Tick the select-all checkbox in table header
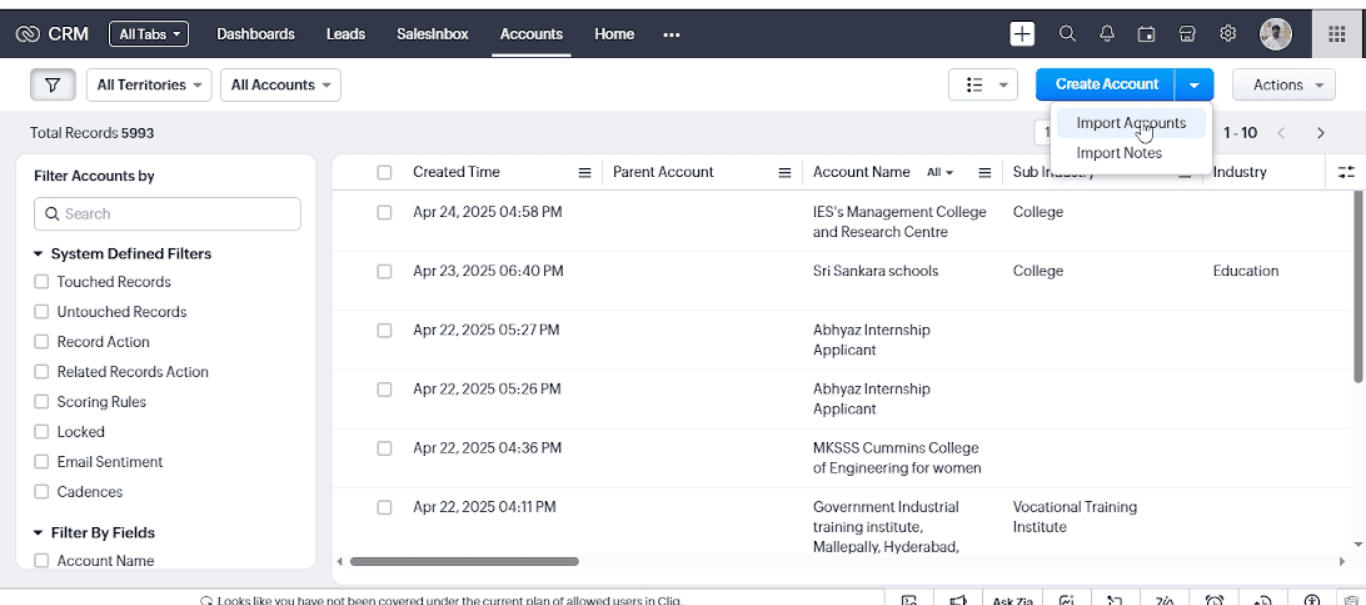1366x605 pixels. point(384,172)
